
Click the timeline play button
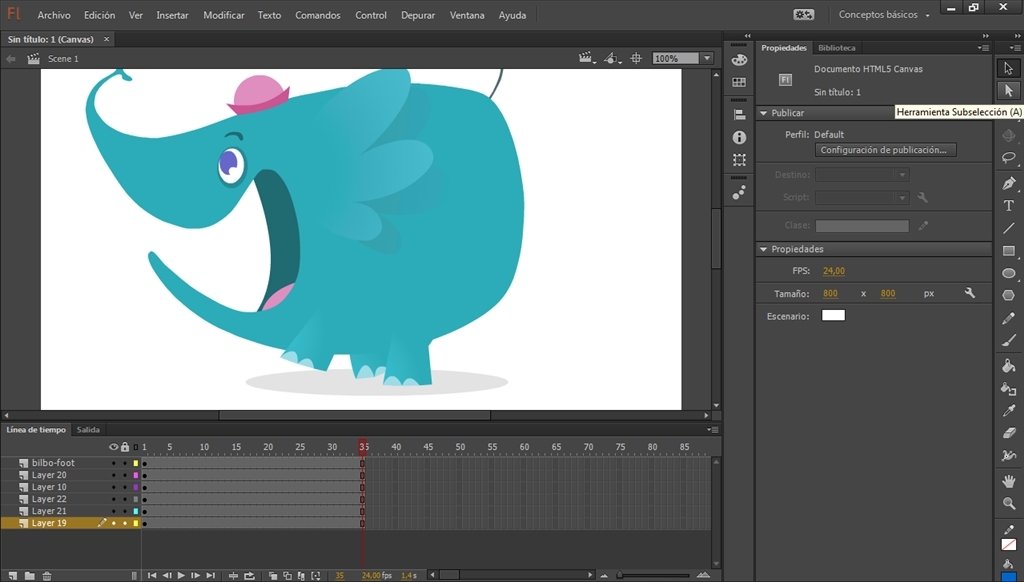point(181,575)
